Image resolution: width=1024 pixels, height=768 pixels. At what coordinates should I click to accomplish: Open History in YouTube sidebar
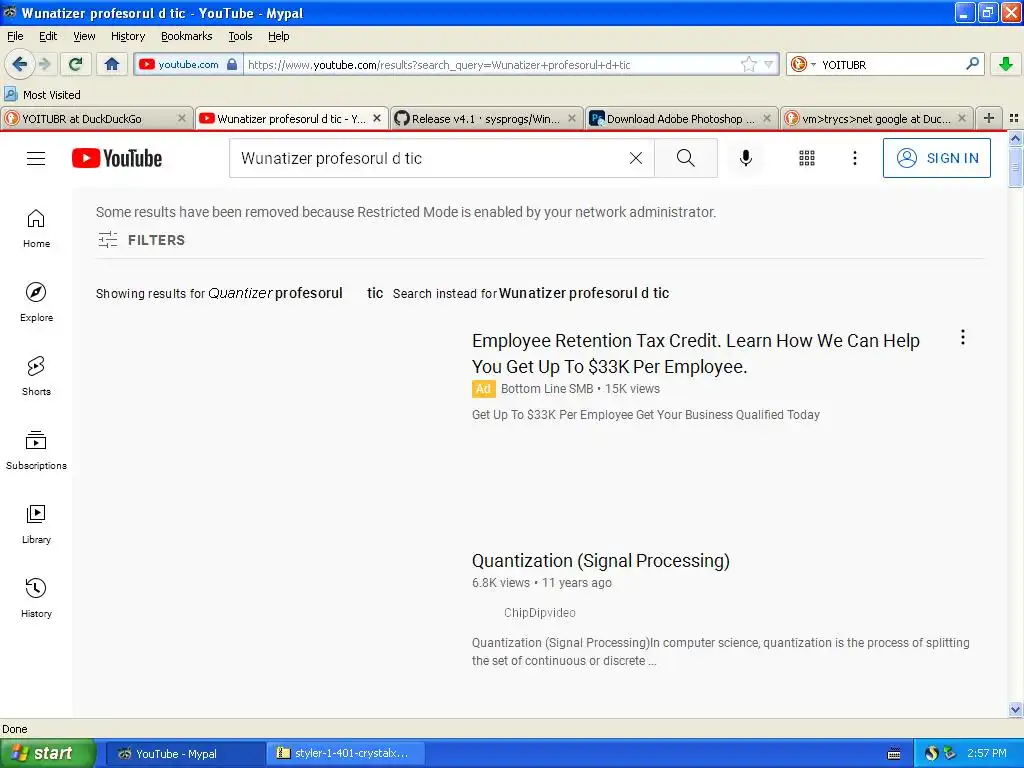[36, 598]
